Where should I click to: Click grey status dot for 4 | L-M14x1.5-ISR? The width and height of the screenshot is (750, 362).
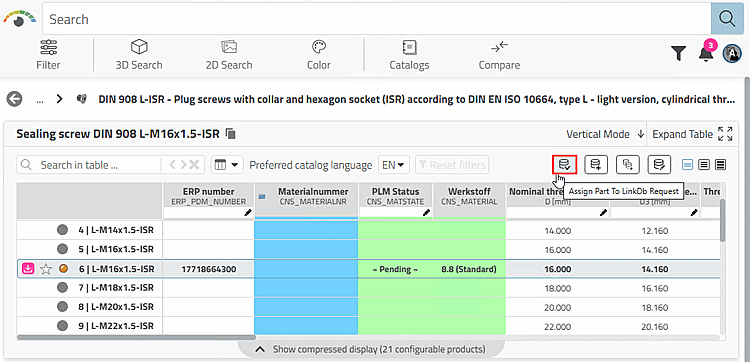coord(62,230)
